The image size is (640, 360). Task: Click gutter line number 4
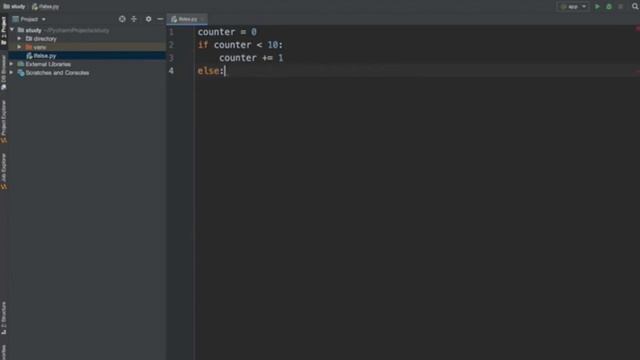click(171, 71)
